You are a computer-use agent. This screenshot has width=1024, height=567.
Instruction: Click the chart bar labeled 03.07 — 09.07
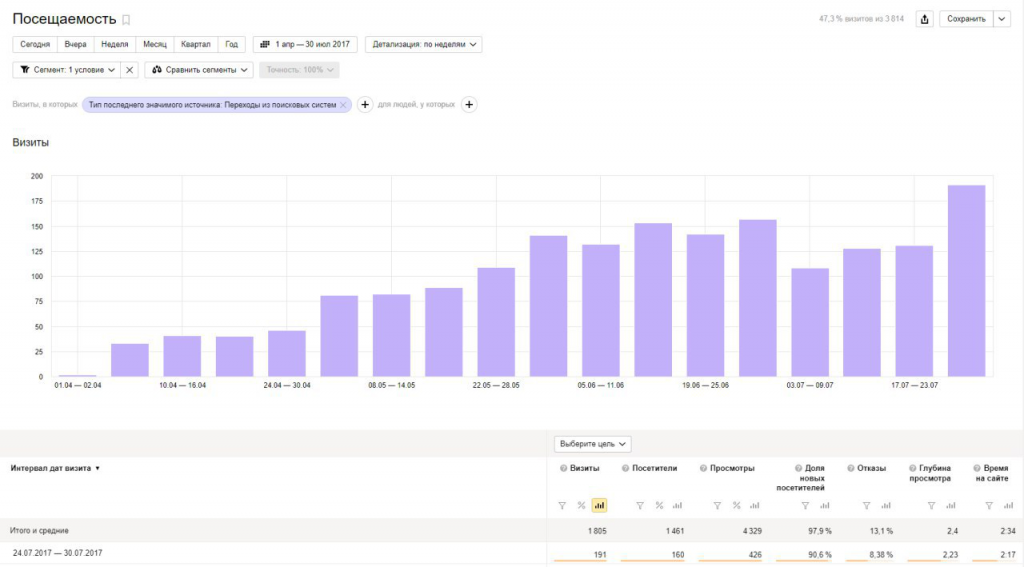click(810, 323)
